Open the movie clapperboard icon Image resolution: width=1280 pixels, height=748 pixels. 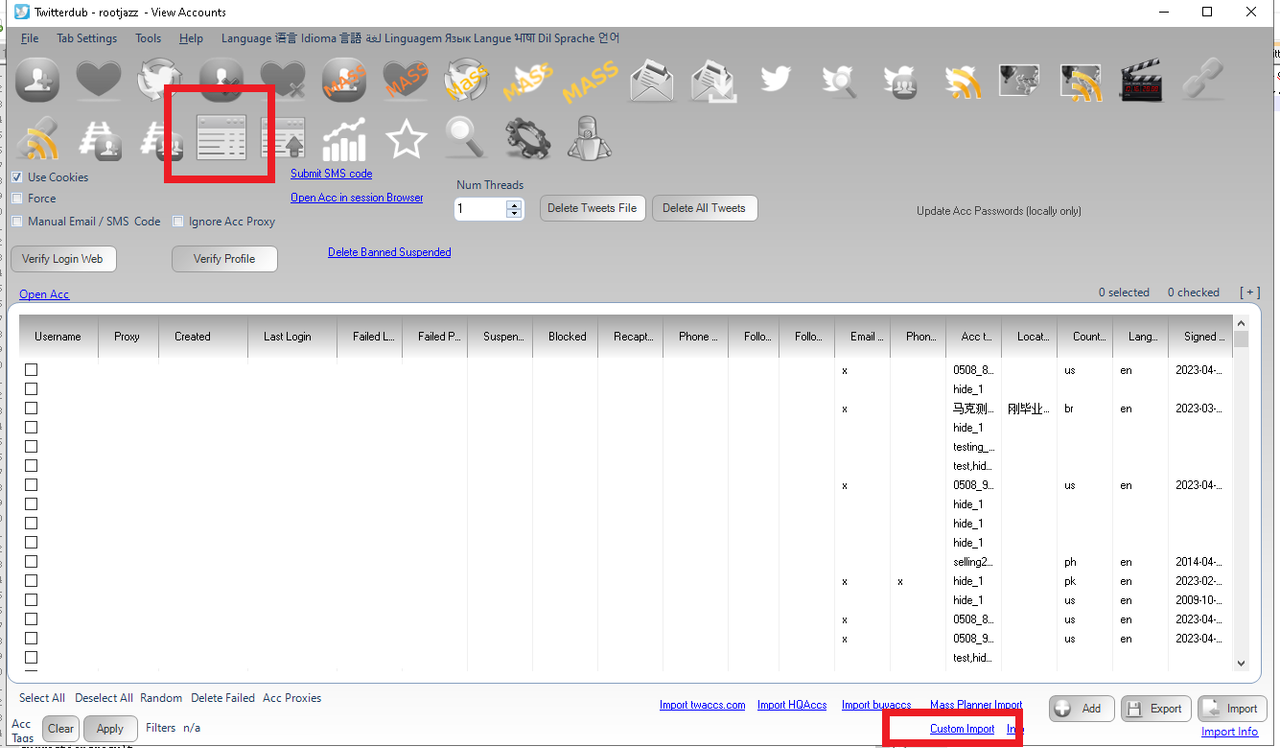1142,81
